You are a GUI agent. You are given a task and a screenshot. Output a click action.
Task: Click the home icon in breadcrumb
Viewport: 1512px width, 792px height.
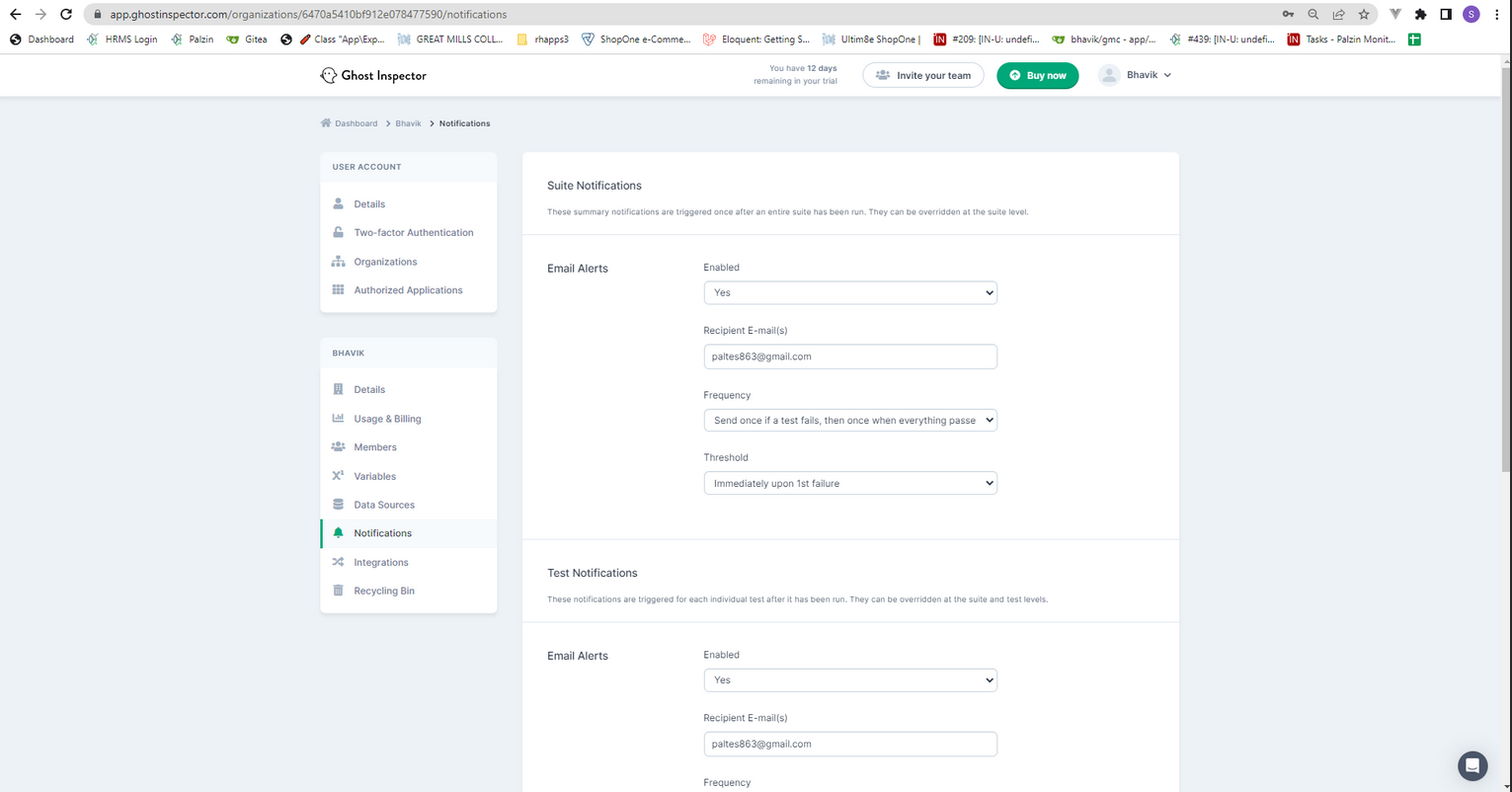[x=326, y=123]
